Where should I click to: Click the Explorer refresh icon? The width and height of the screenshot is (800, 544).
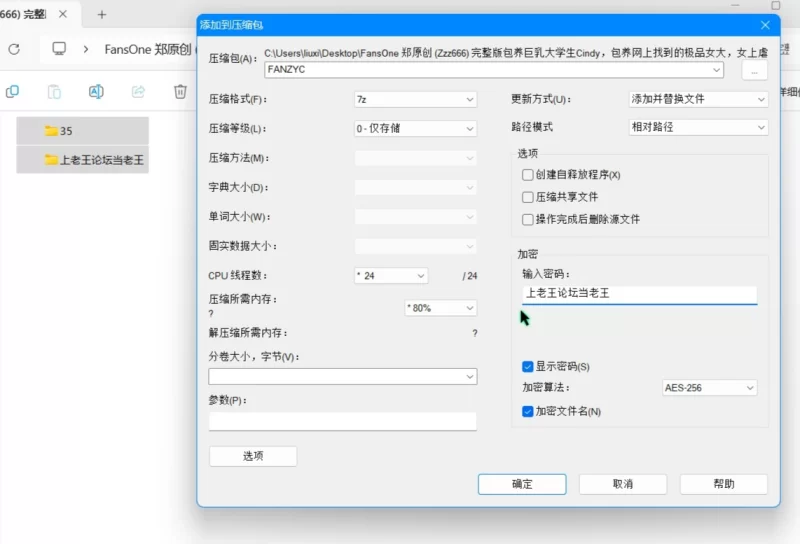[14, 50]
